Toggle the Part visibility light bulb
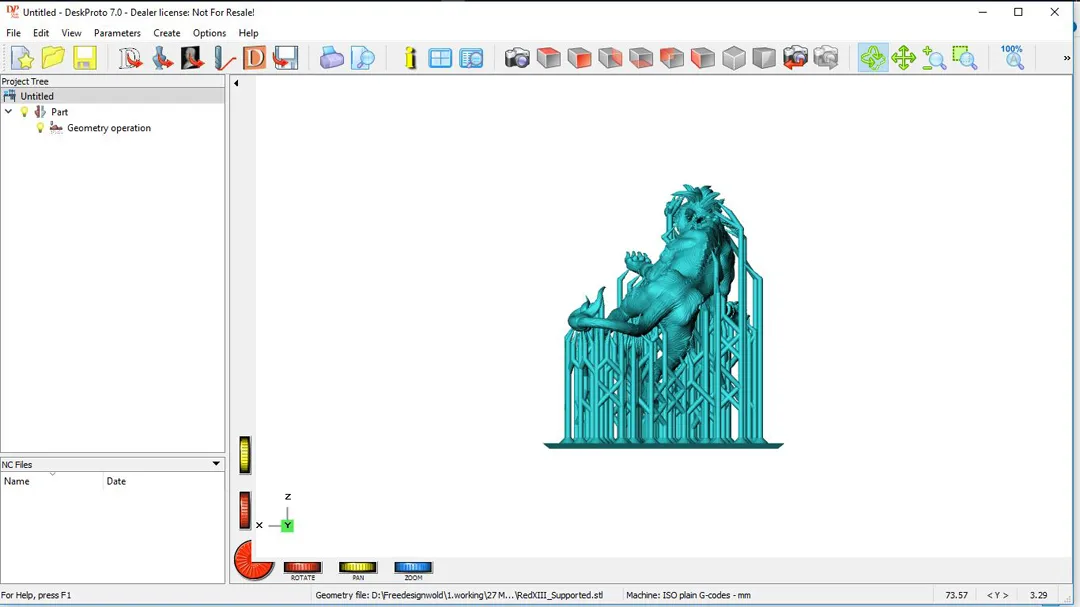Screen dimensions: 1080x607 (x=24, y=112)
